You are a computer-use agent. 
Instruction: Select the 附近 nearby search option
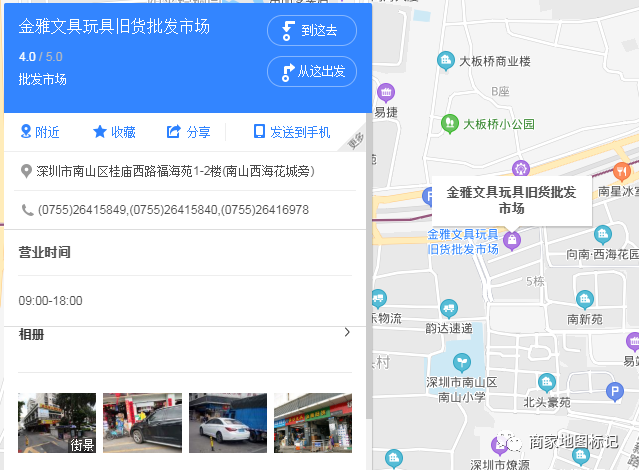coord(39,132)
